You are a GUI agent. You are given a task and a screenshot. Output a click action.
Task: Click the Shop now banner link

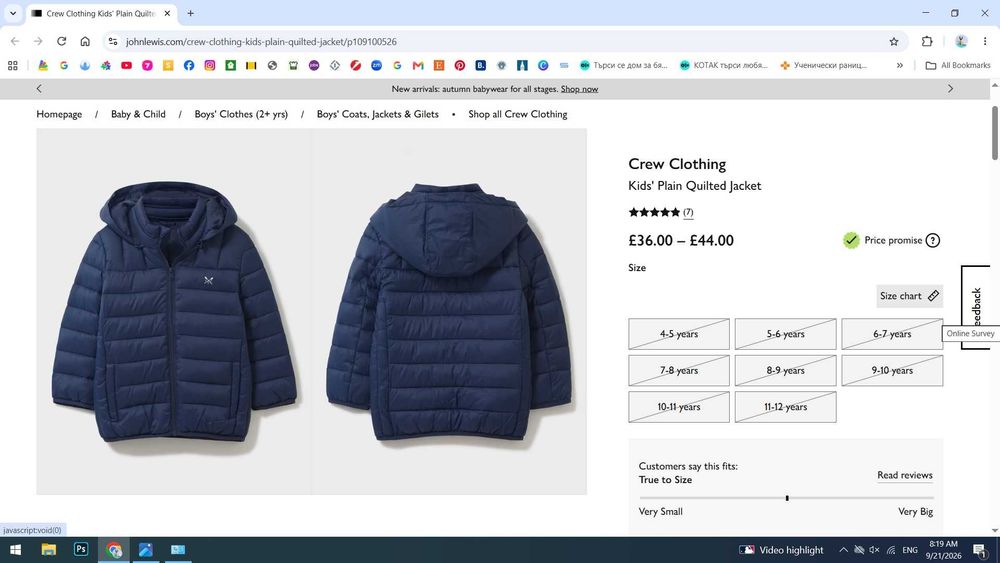(x=579, y=89)
